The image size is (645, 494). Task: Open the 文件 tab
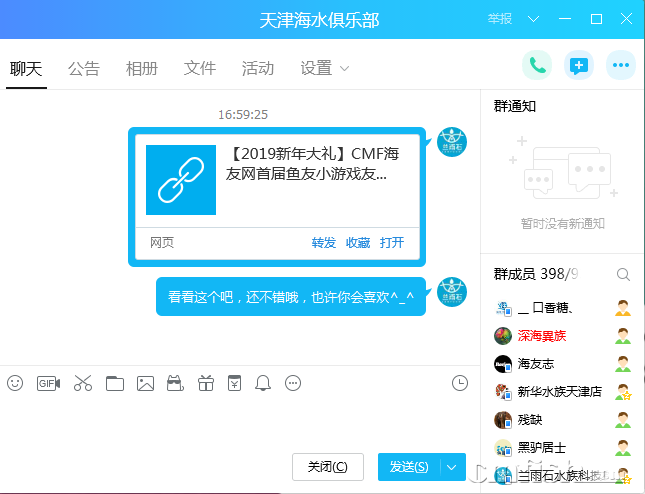200,69
